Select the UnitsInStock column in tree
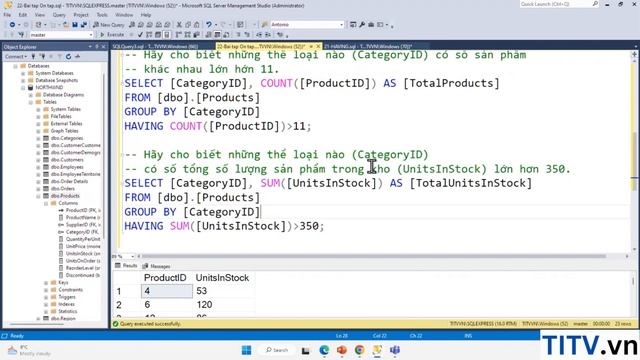 click(83, 253)
